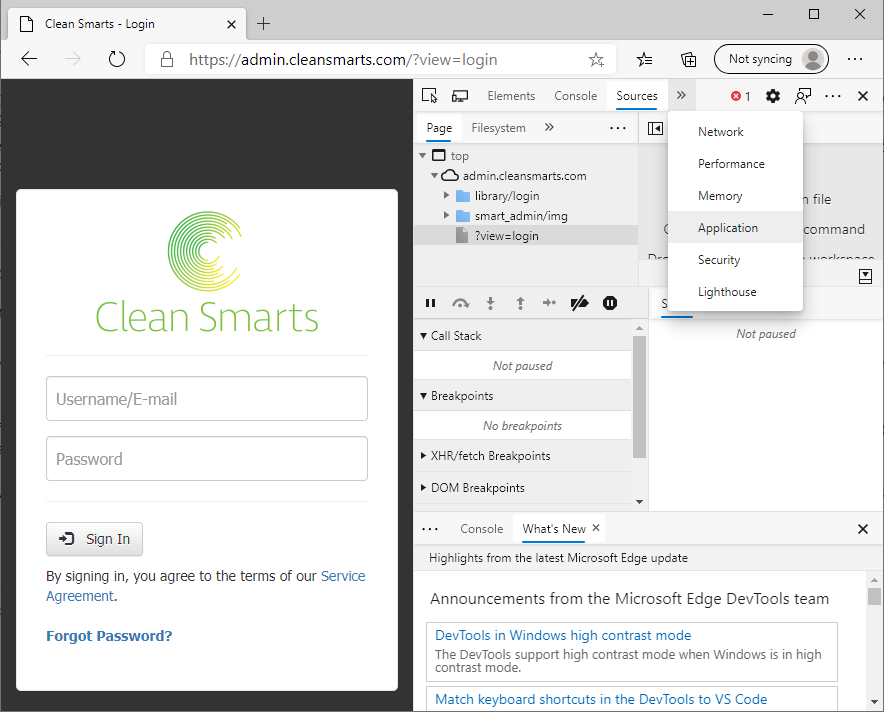Choose Application from the overflow menu
884x712 pixels.
(728, 228)
